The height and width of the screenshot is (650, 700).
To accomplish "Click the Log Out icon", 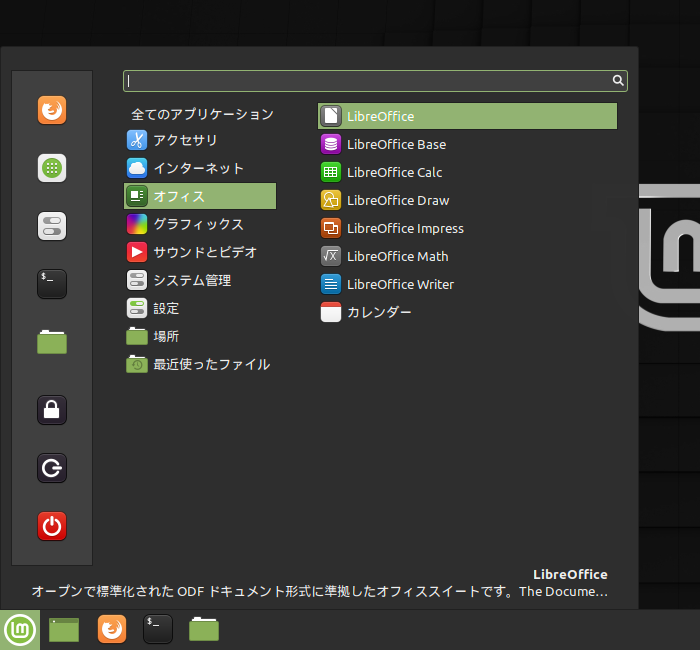I will click(52, 468).
